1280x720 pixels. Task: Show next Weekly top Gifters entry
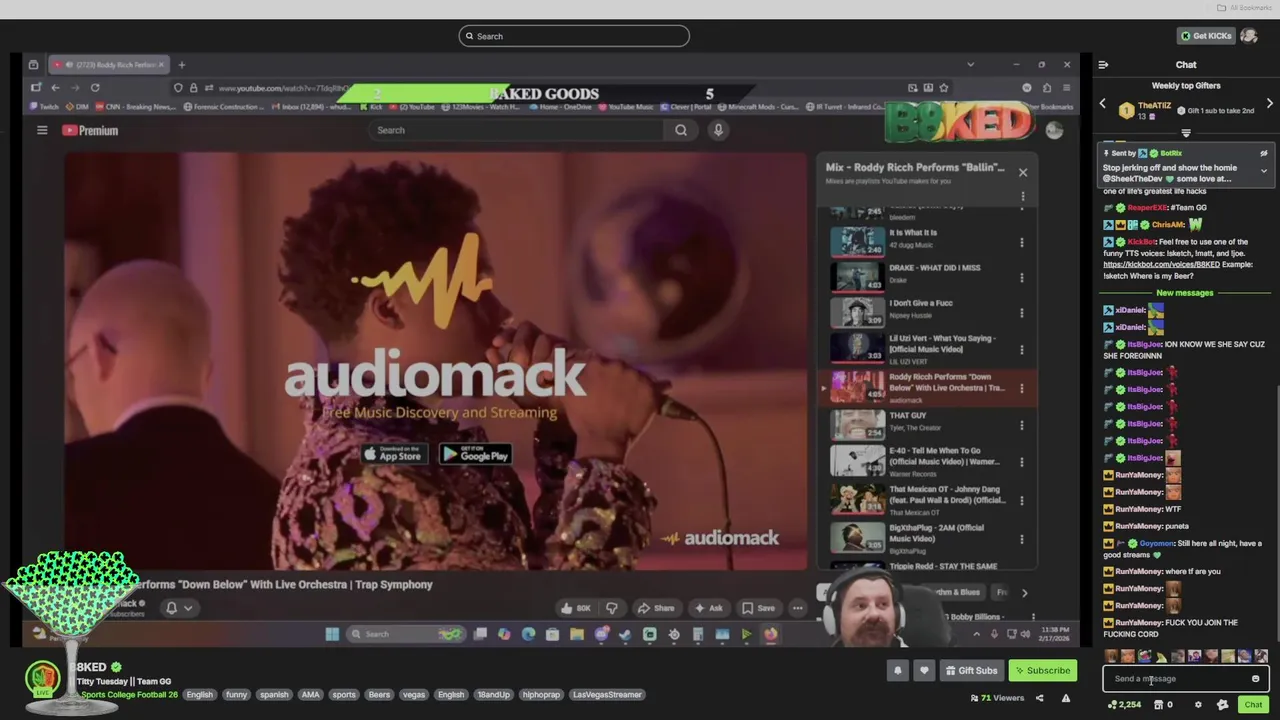click(1270, 104)
